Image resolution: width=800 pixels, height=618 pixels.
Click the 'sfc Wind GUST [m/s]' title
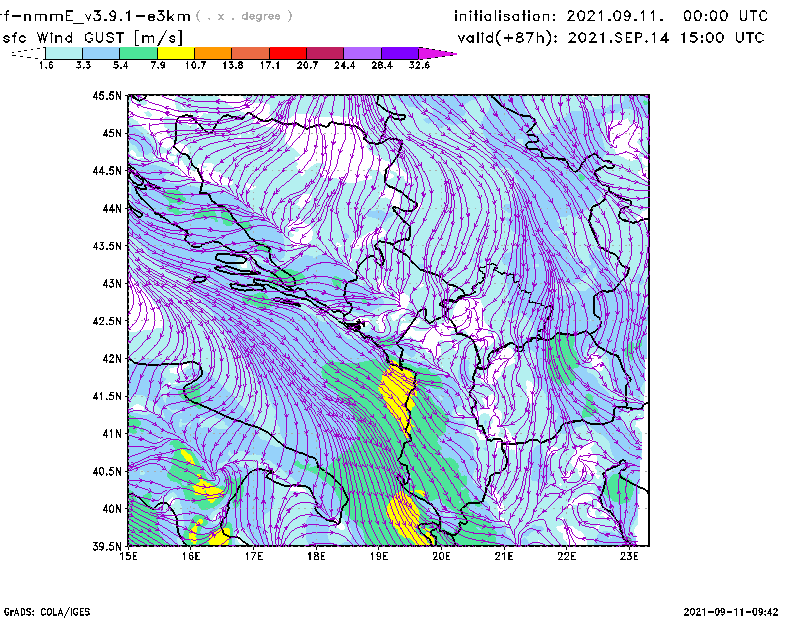92,38
